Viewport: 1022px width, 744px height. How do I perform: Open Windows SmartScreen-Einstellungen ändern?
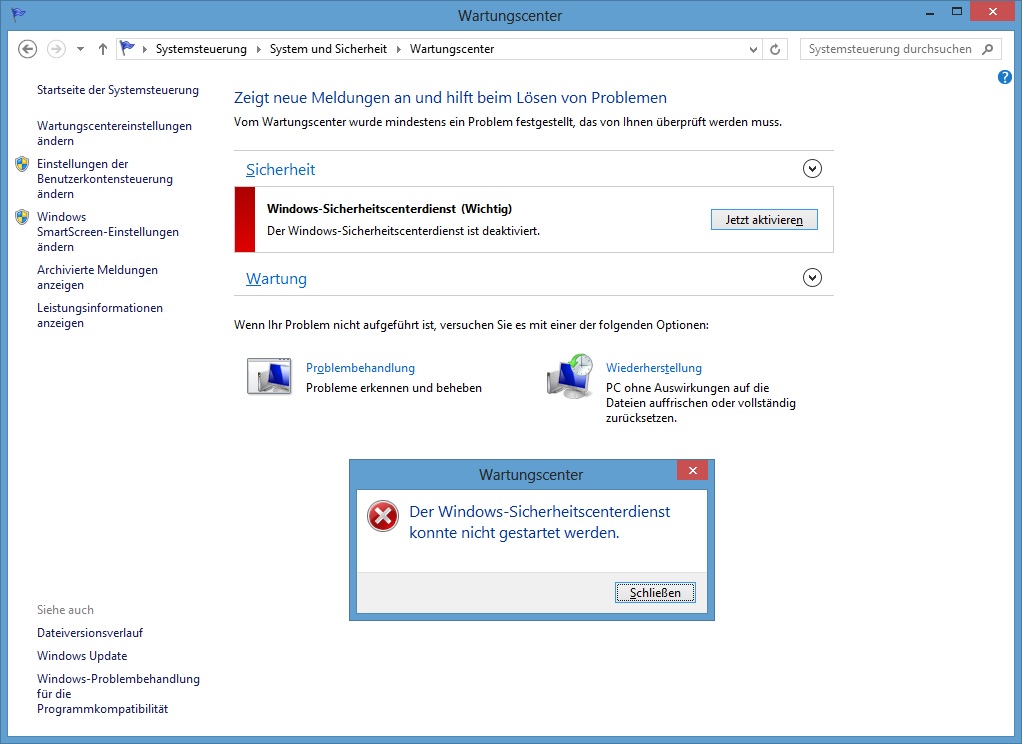click(x=108, y=231)
